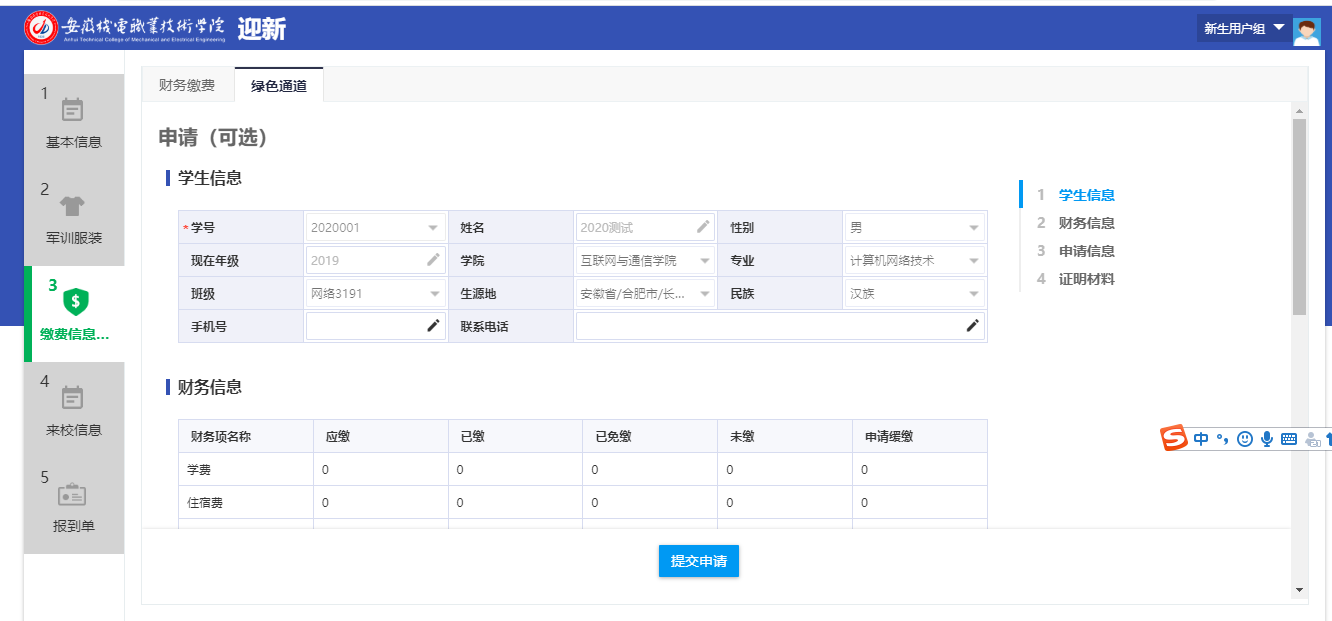Click the green shield dollar icon
1332x621 pixels.
[76, 301]
